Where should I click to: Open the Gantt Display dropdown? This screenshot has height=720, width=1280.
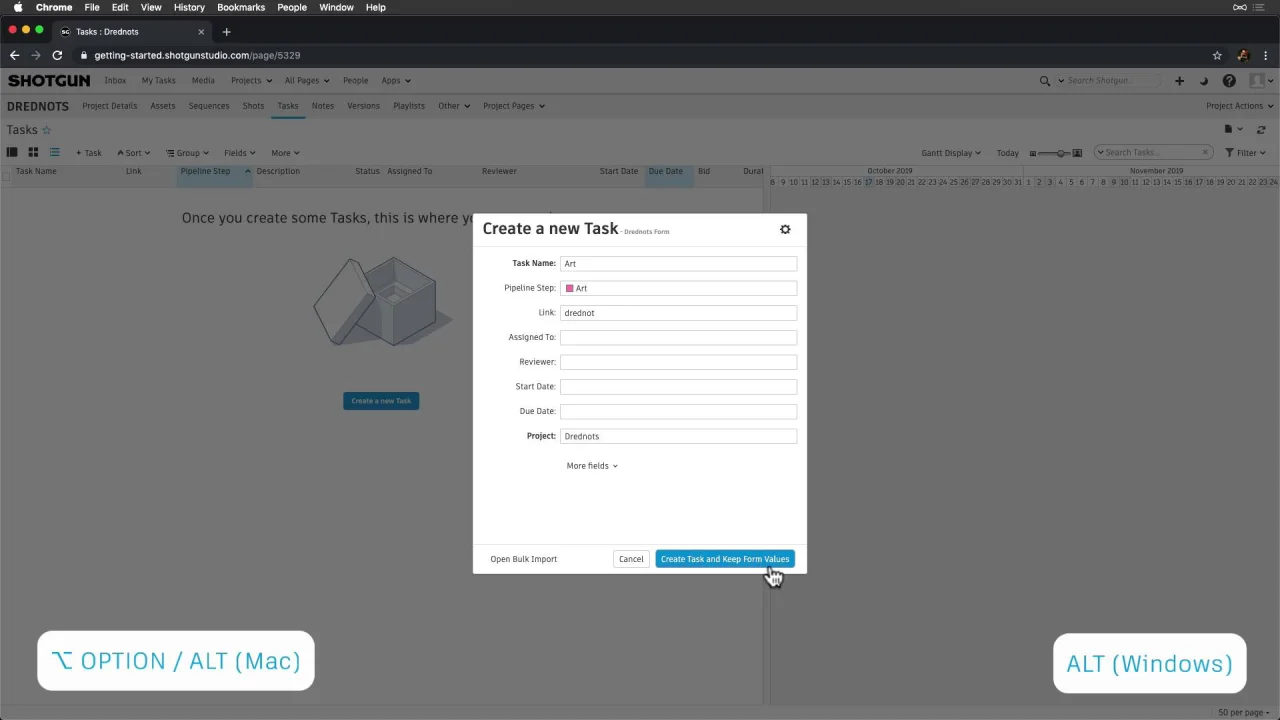951,153
